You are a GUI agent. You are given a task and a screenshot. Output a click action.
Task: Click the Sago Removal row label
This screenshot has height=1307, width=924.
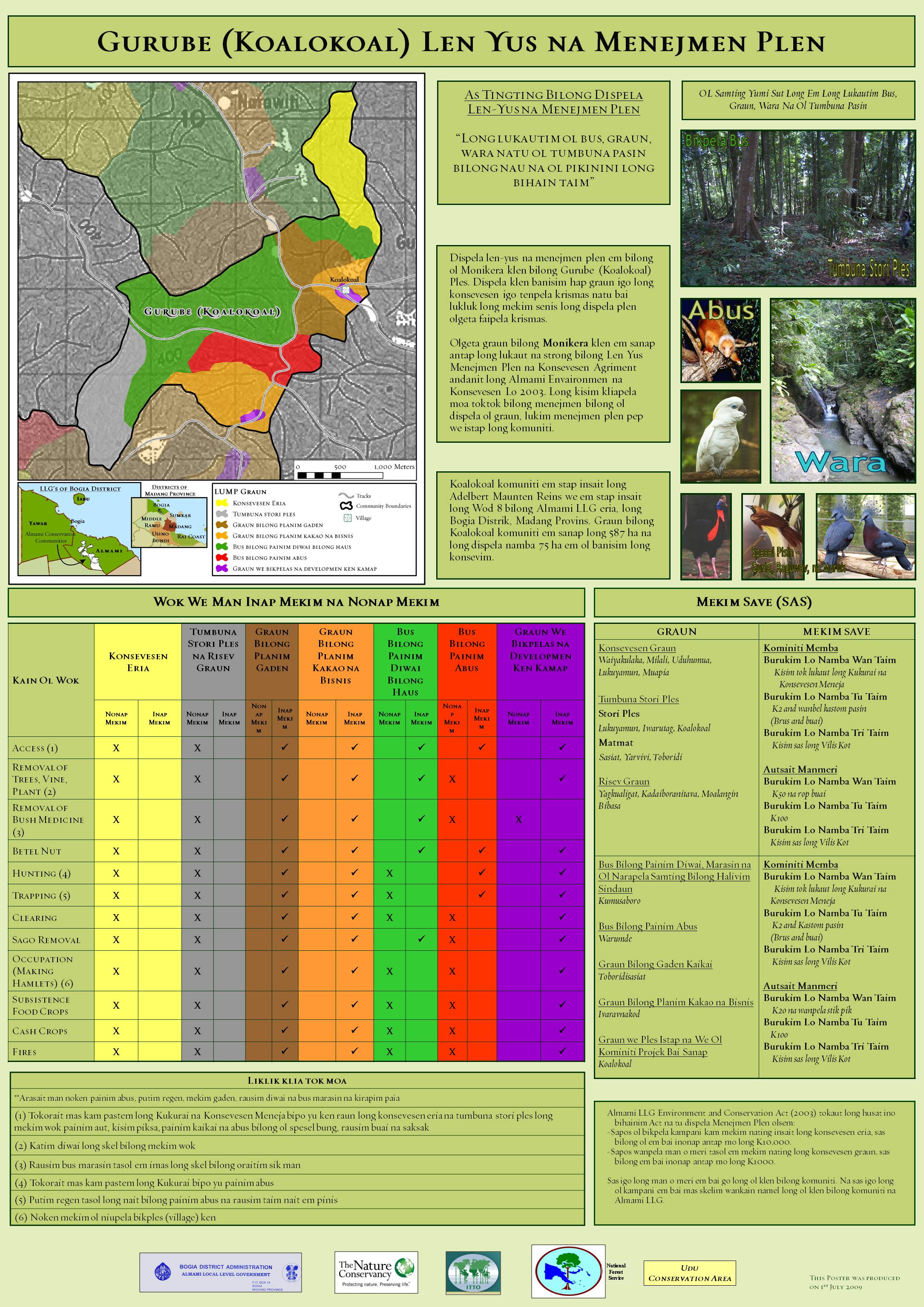pos(46,940)
